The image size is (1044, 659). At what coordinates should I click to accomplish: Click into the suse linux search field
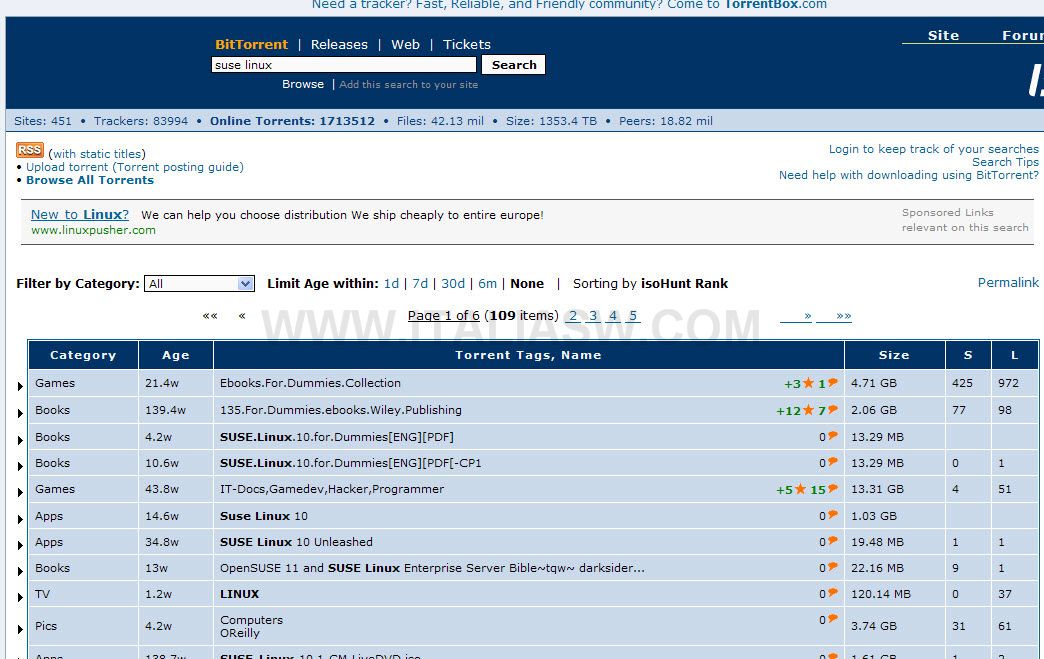pos(344,65)
